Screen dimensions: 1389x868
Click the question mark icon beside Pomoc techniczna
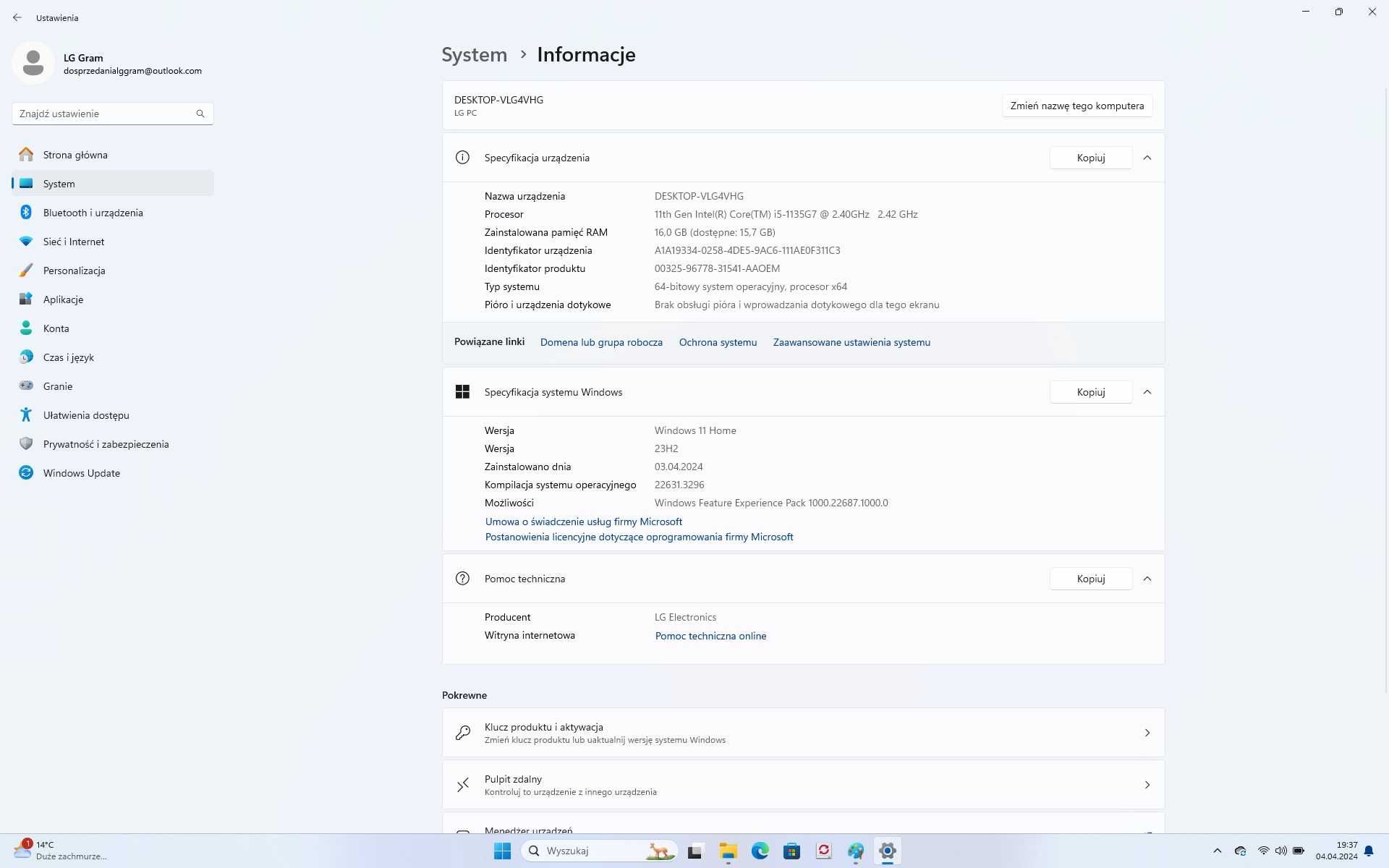click(x=463, y=579)
